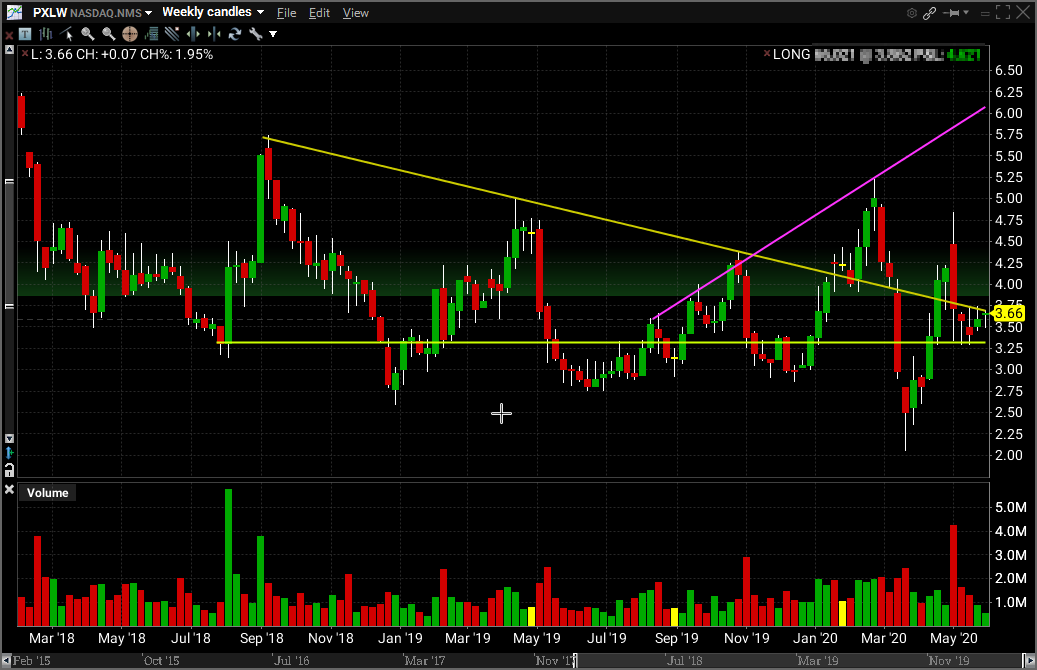Click the price scale up arrow
Screen dimensions: 1037x670
tap(9, 50)
